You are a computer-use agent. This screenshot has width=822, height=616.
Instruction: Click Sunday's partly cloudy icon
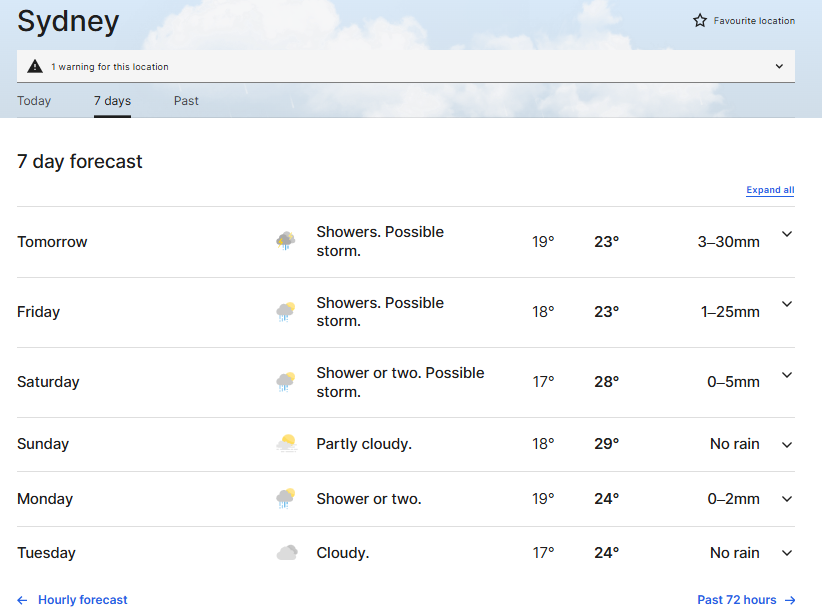point(286,444)
